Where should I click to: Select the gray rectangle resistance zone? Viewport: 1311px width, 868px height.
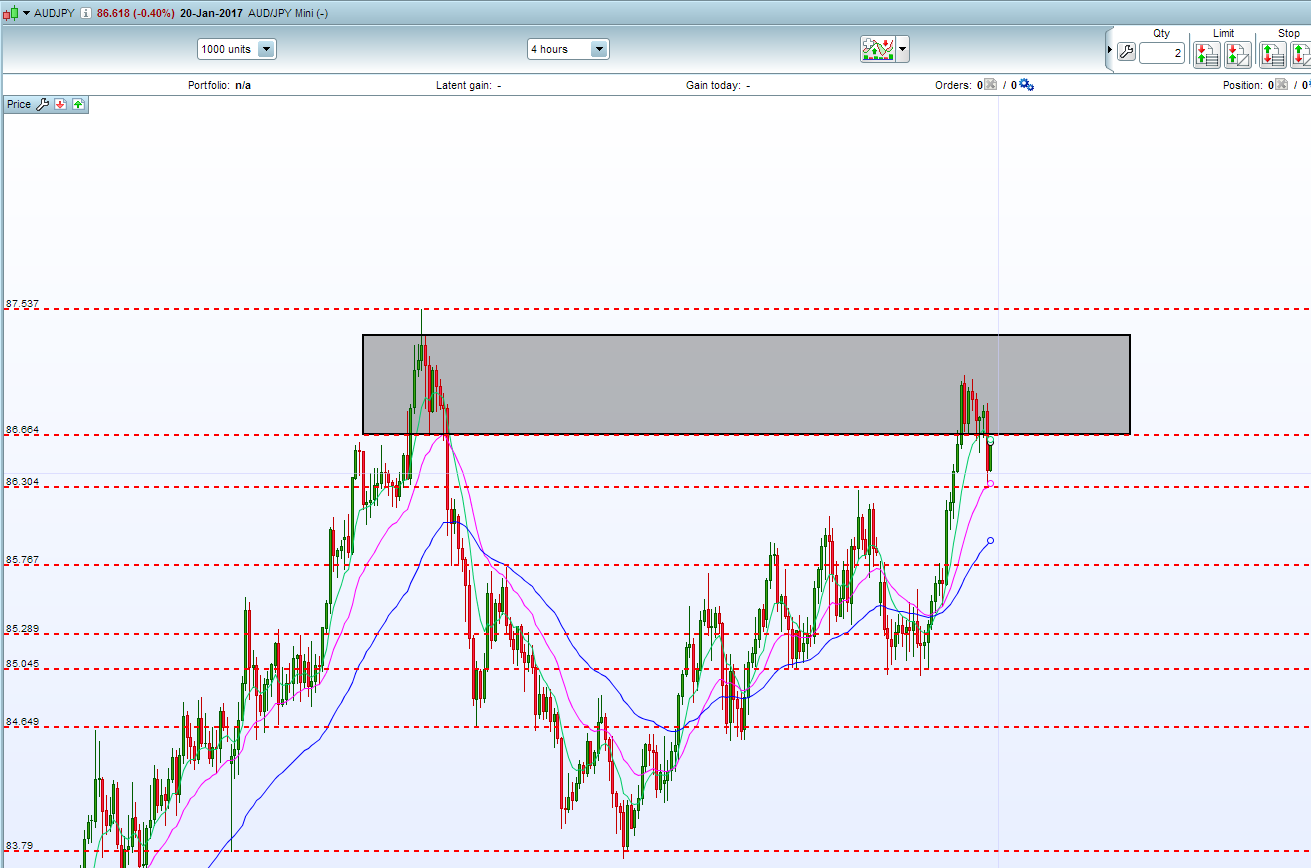click(x=746, y=384)
